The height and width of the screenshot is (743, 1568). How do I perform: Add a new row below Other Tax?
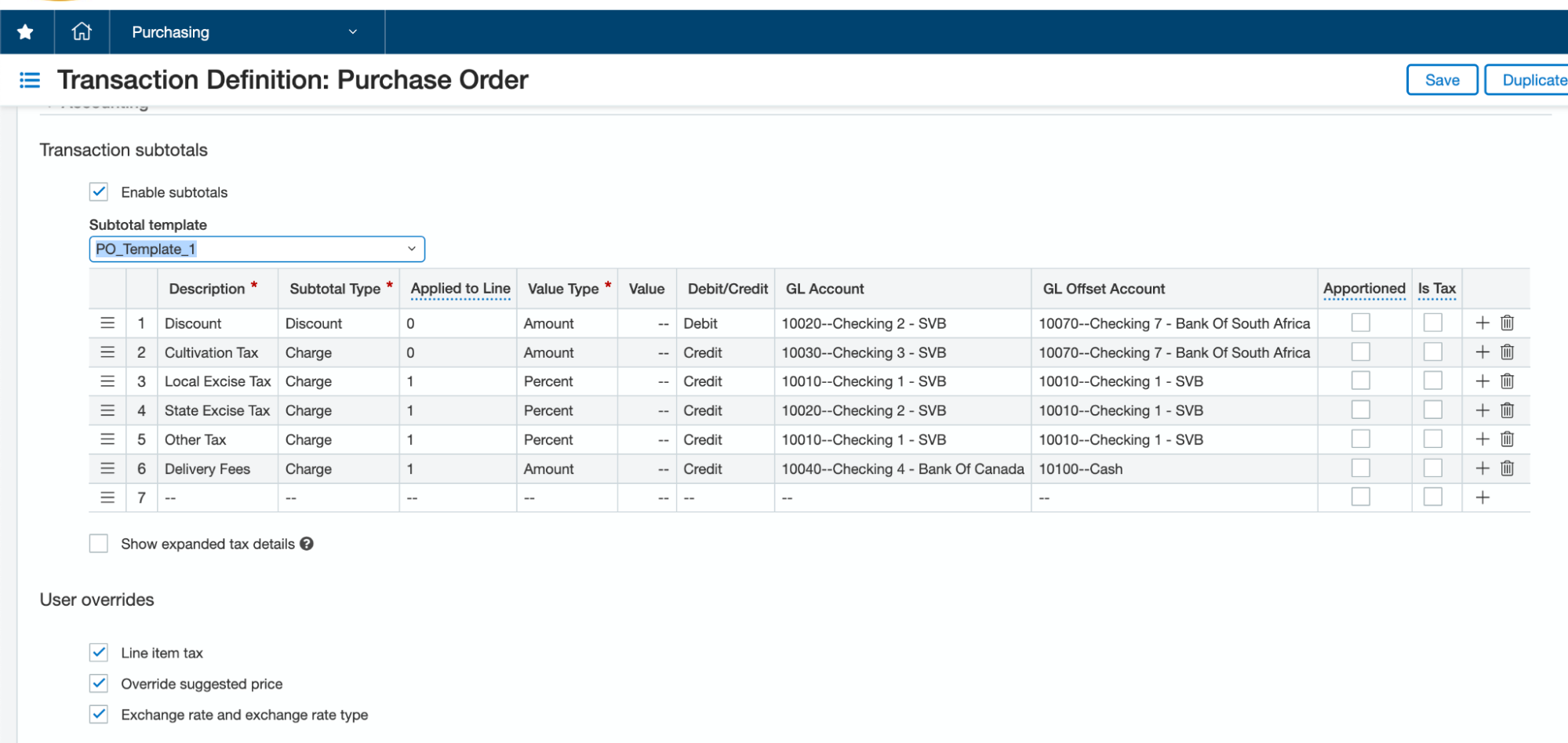(1483, 439)
